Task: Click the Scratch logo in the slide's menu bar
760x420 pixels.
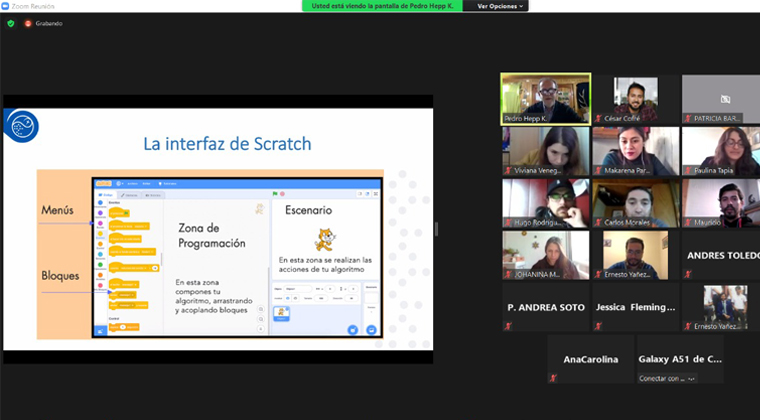Action: click(104, 184)
